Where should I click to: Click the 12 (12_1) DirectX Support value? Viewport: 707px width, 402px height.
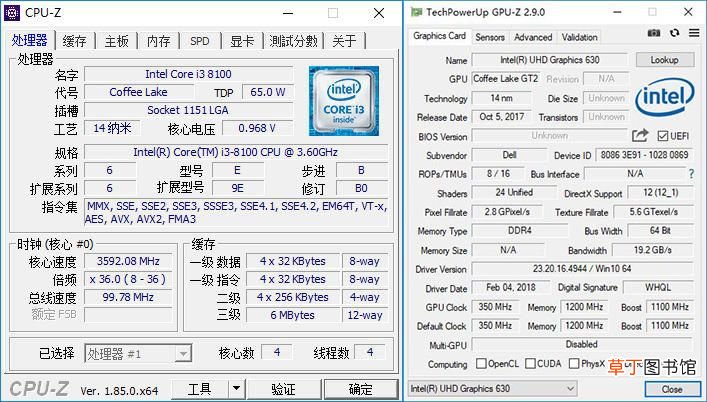pos(661,192)
